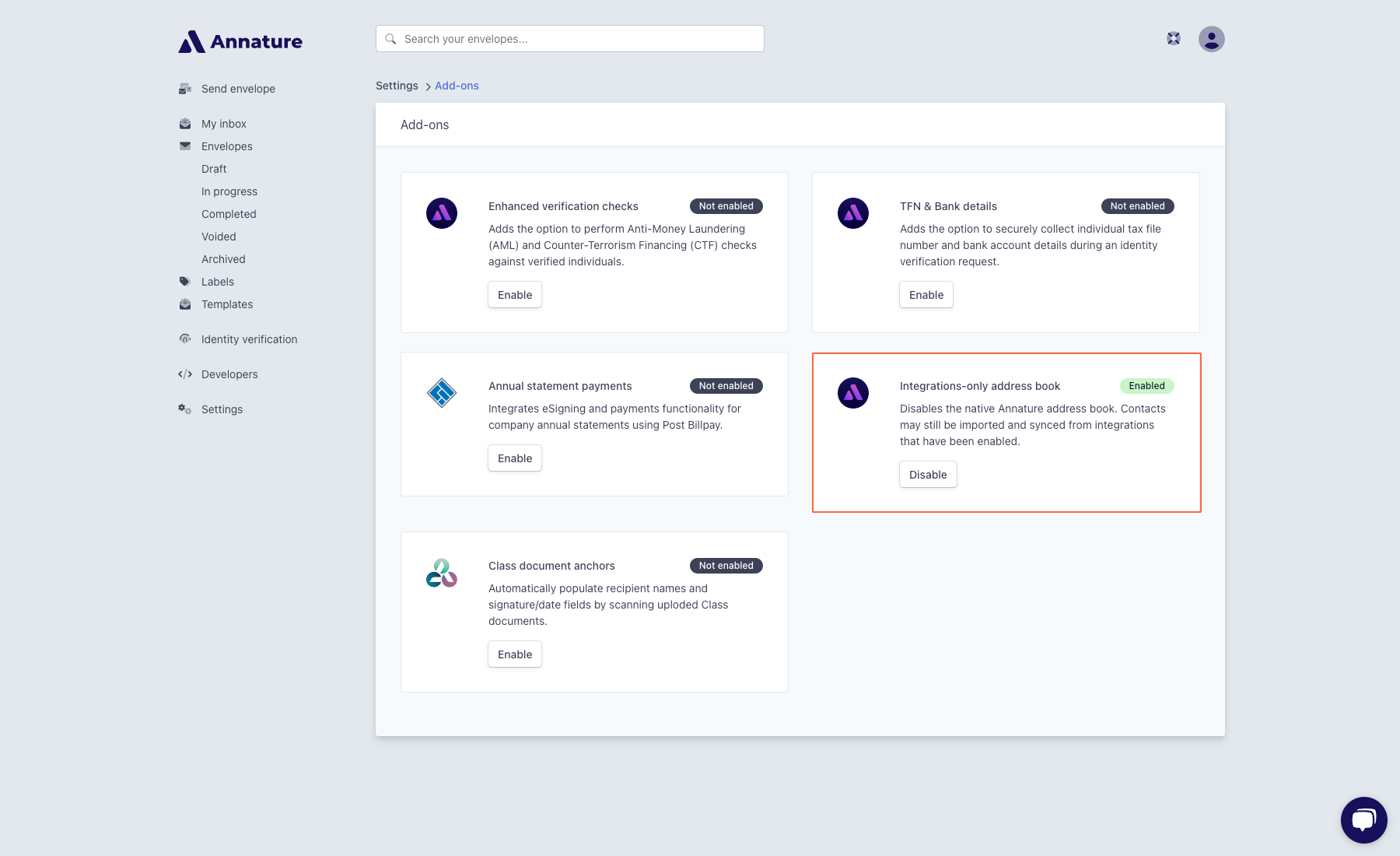Click the Enhanced verification checks logo
The image size is (1400, 856).
coord(442,213)
